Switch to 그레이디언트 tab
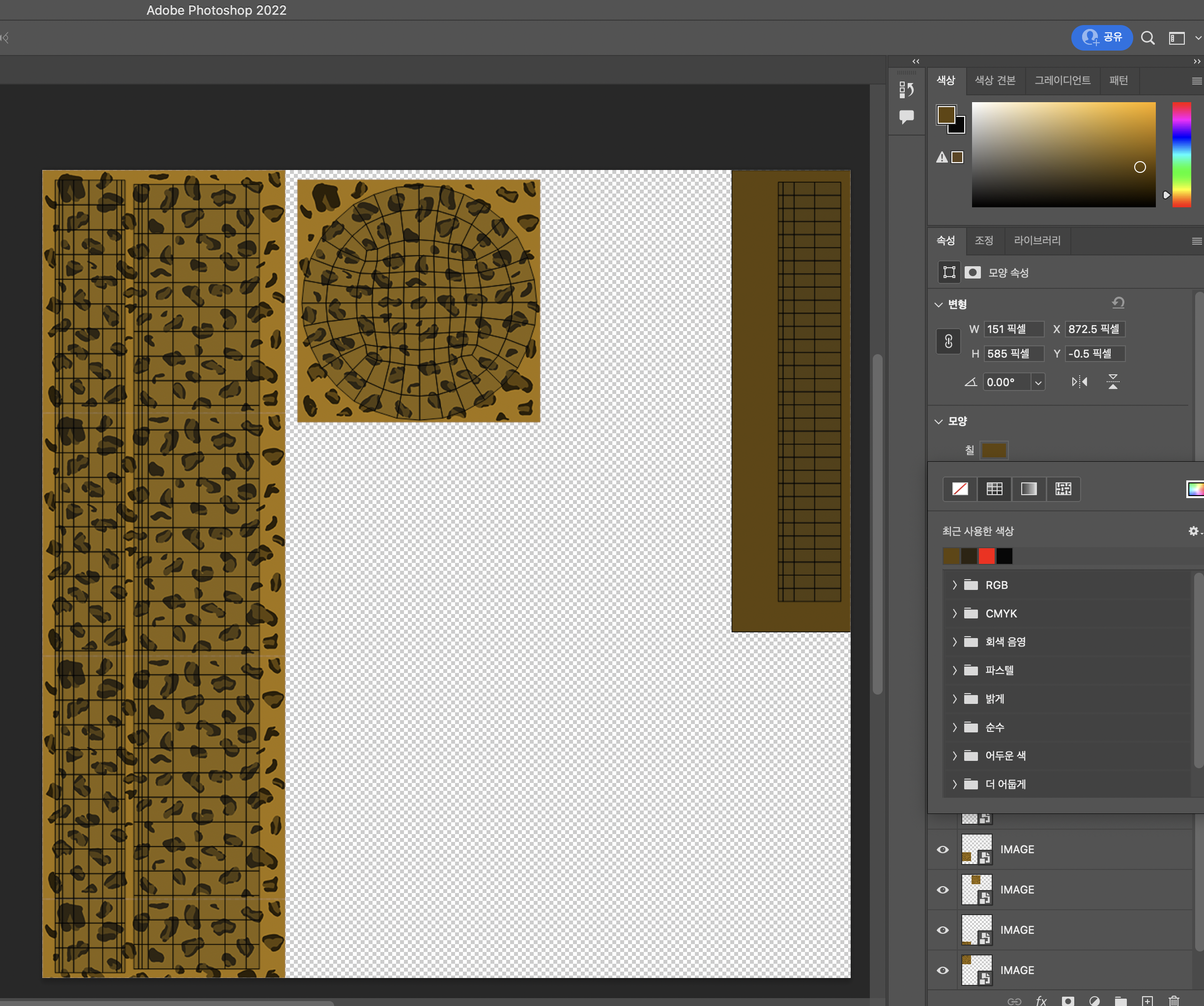1204x1006 pixels. (1062, 79)
